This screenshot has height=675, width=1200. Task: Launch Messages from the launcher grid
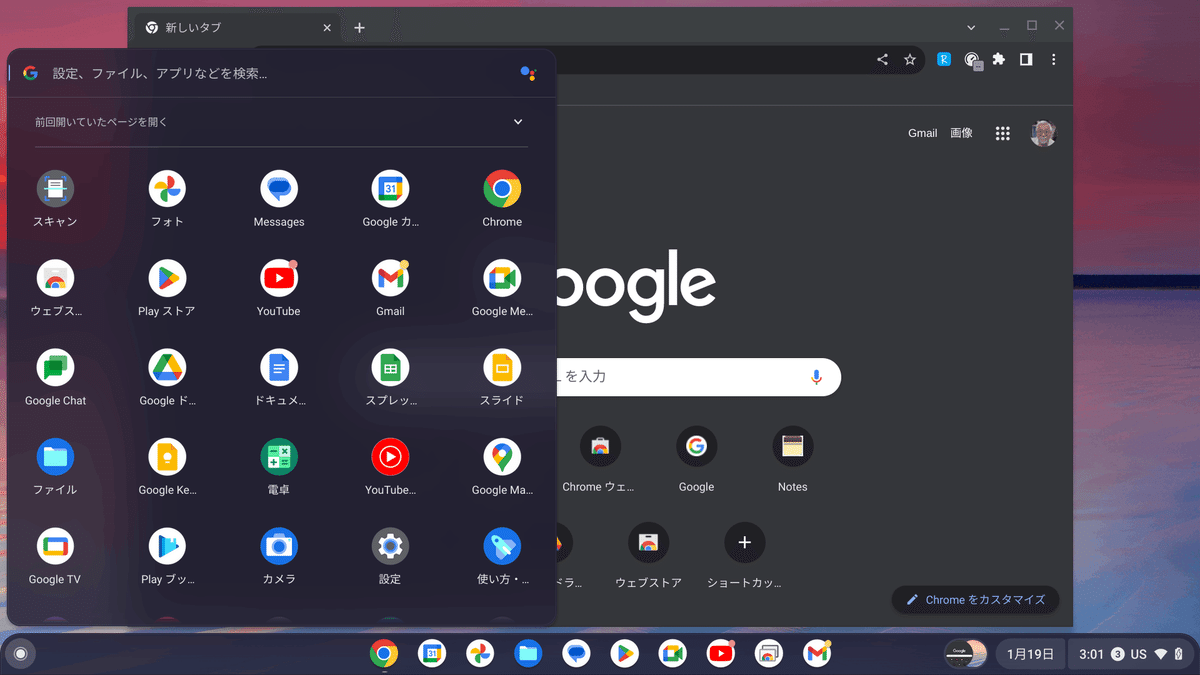pos(279,189)
